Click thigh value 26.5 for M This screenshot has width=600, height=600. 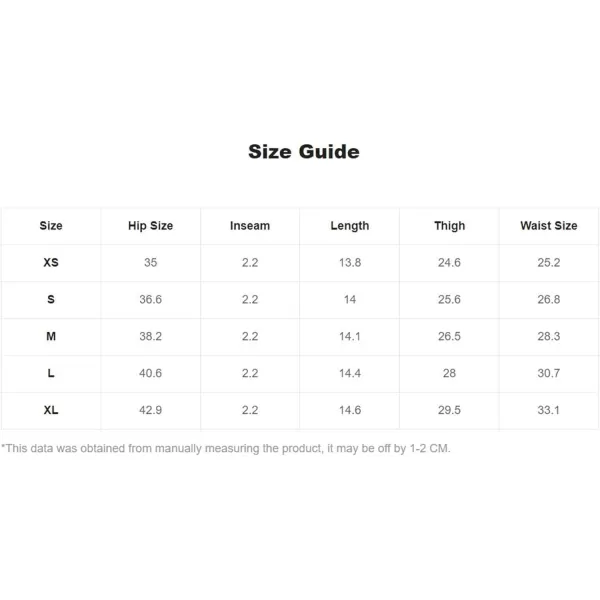(x=449, y=336)
